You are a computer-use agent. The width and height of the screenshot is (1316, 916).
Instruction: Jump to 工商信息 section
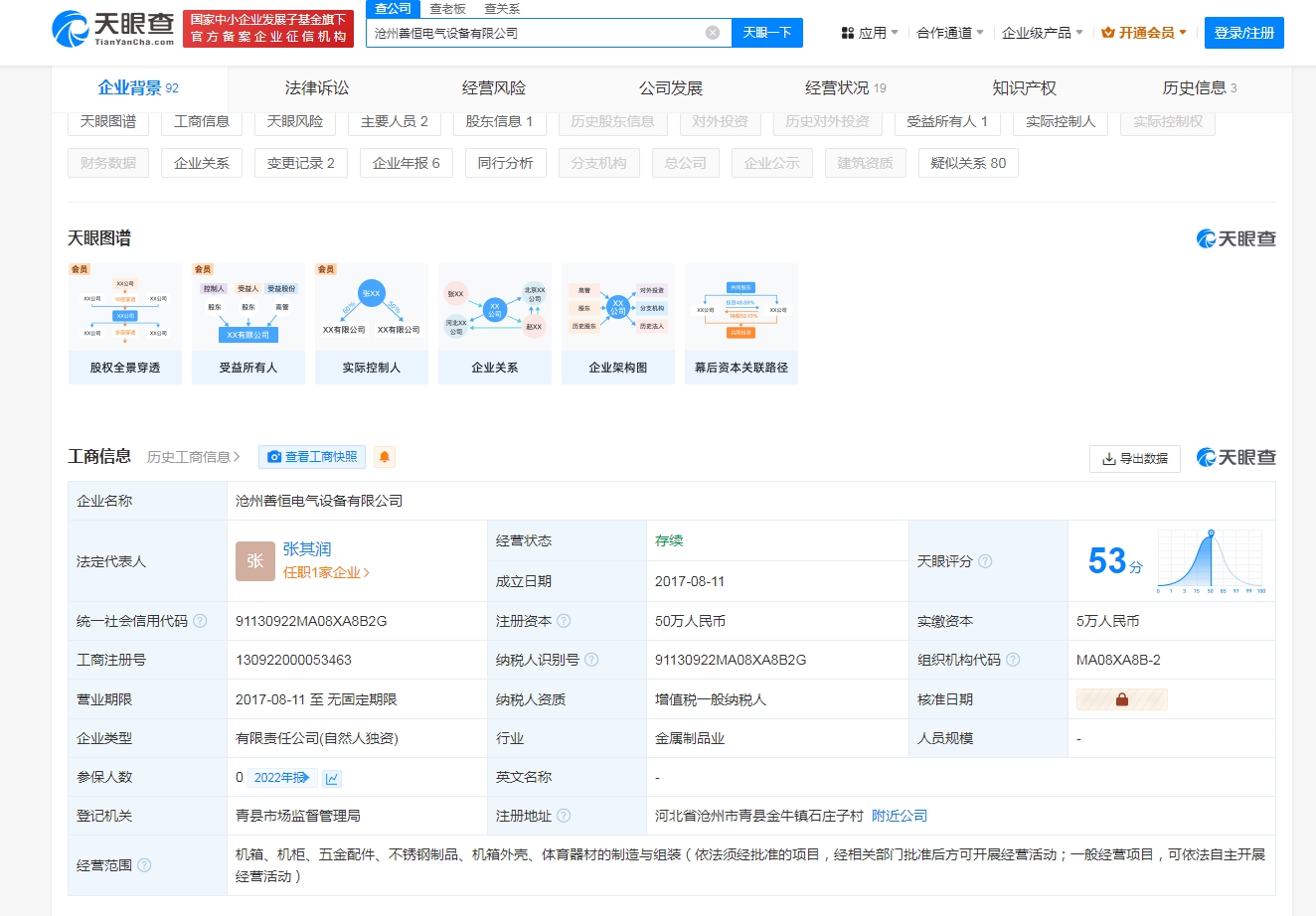click(x=202, y=121)
